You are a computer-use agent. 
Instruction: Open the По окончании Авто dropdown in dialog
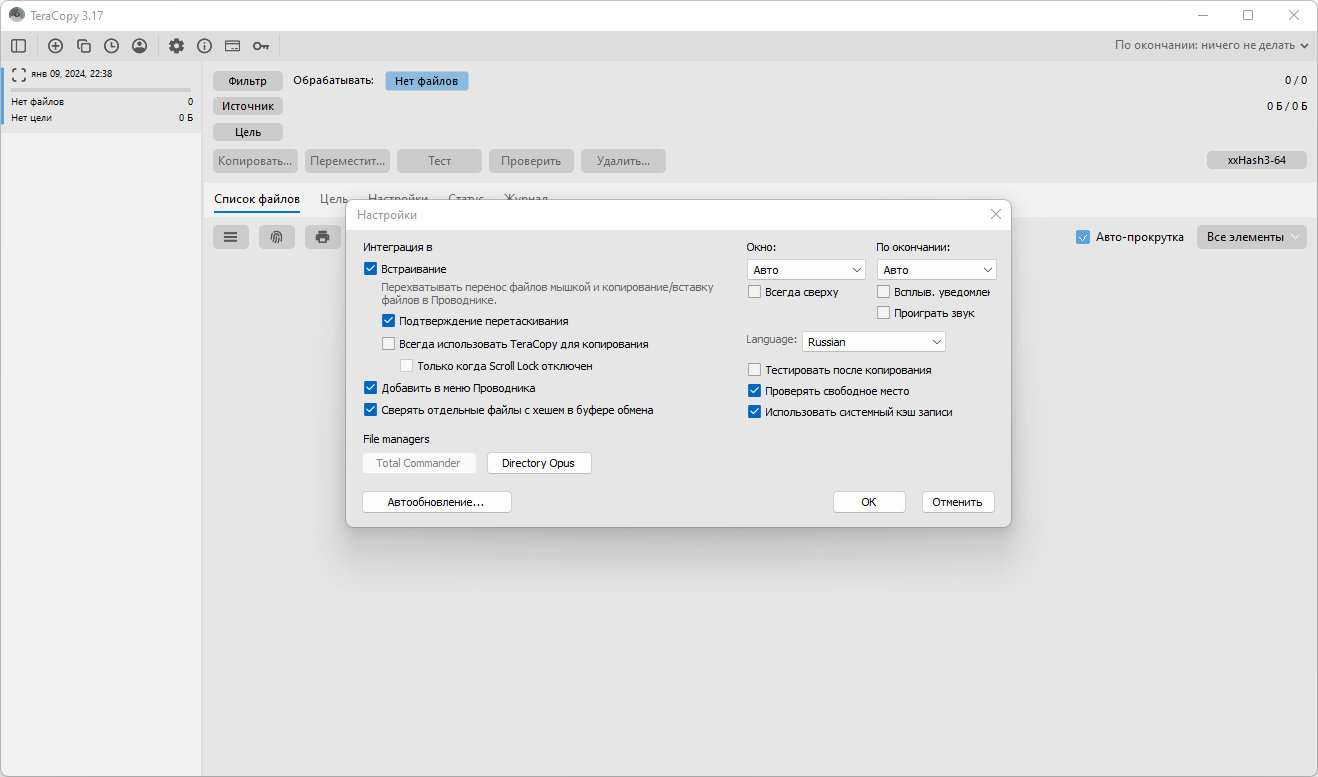click(x=937, y=270)
